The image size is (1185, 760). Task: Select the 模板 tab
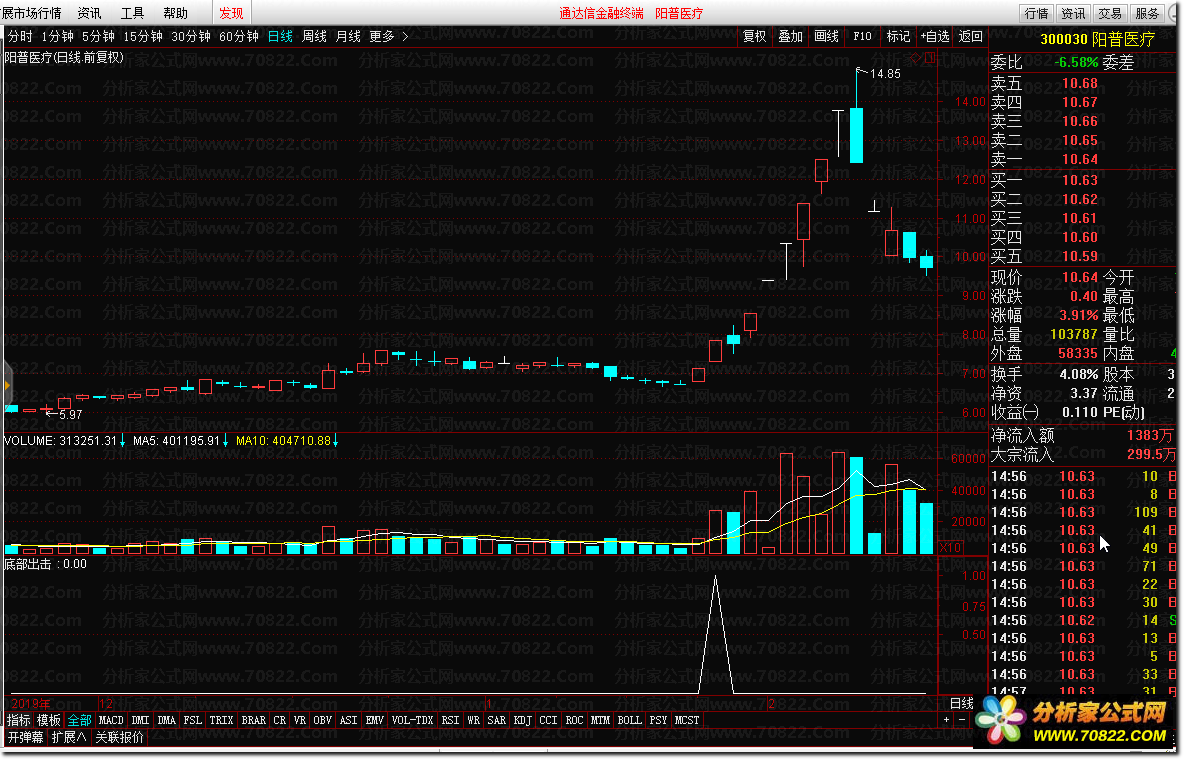tap(48, 720)
